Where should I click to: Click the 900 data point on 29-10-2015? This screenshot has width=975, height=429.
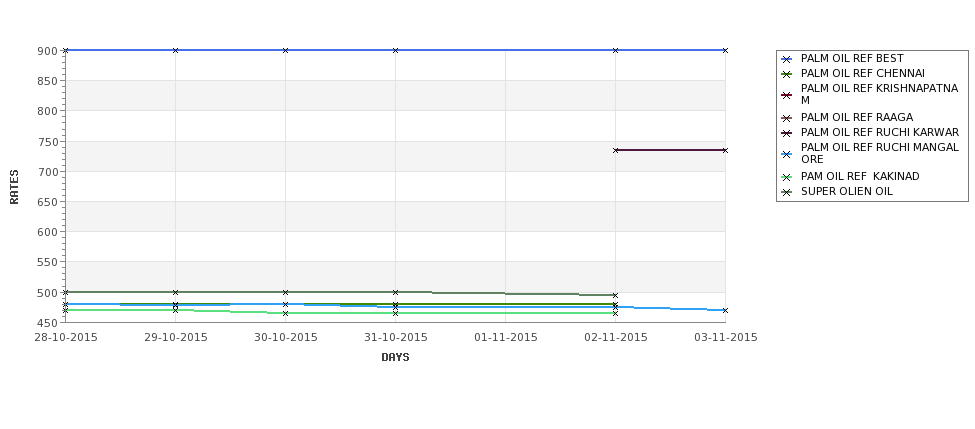[175, 50]
